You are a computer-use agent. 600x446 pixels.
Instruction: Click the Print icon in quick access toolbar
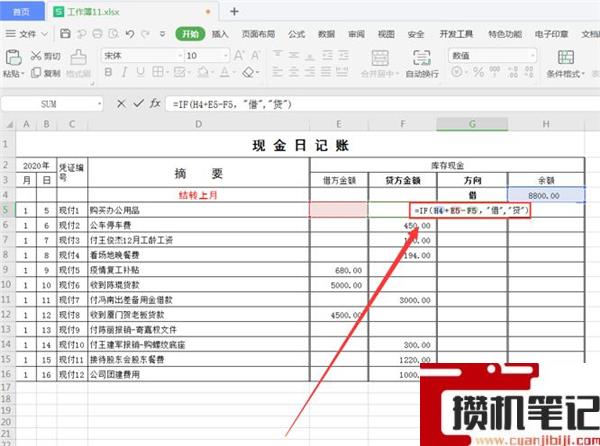point(98,34)
